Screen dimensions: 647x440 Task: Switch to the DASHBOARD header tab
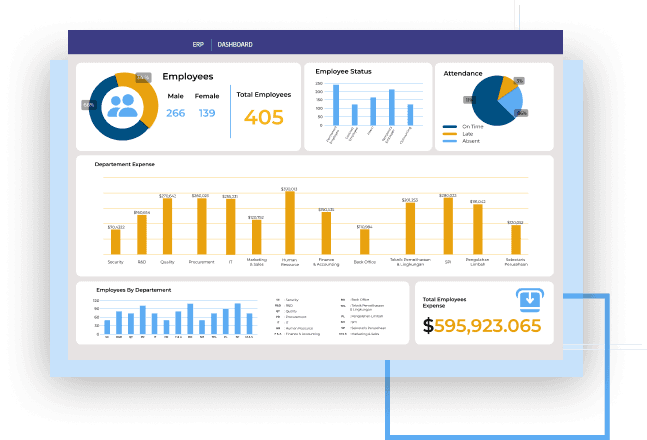point(235,45)
